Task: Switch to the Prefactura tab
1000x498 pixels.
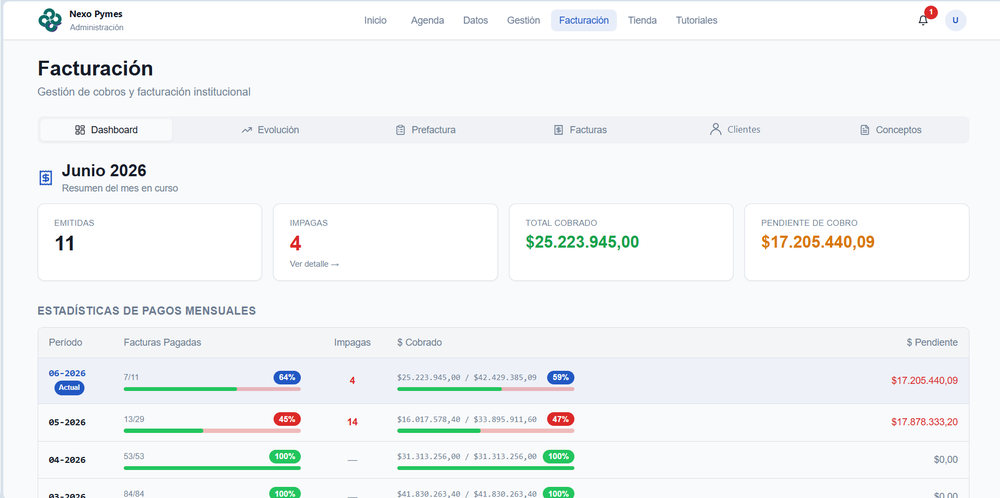Action: tap(425, 130)
